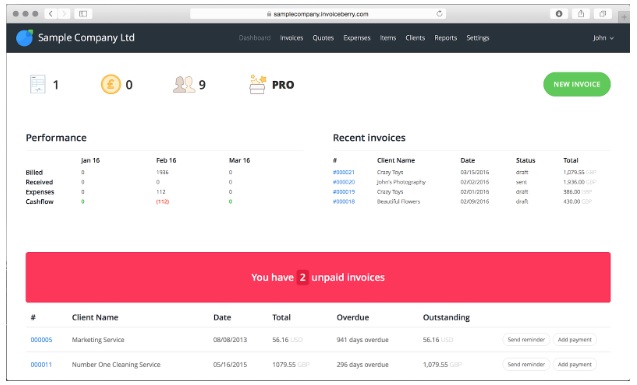Open recent invoice #000019
The width and height of the screenshot is (637, 385).
(x=343, y=192)
